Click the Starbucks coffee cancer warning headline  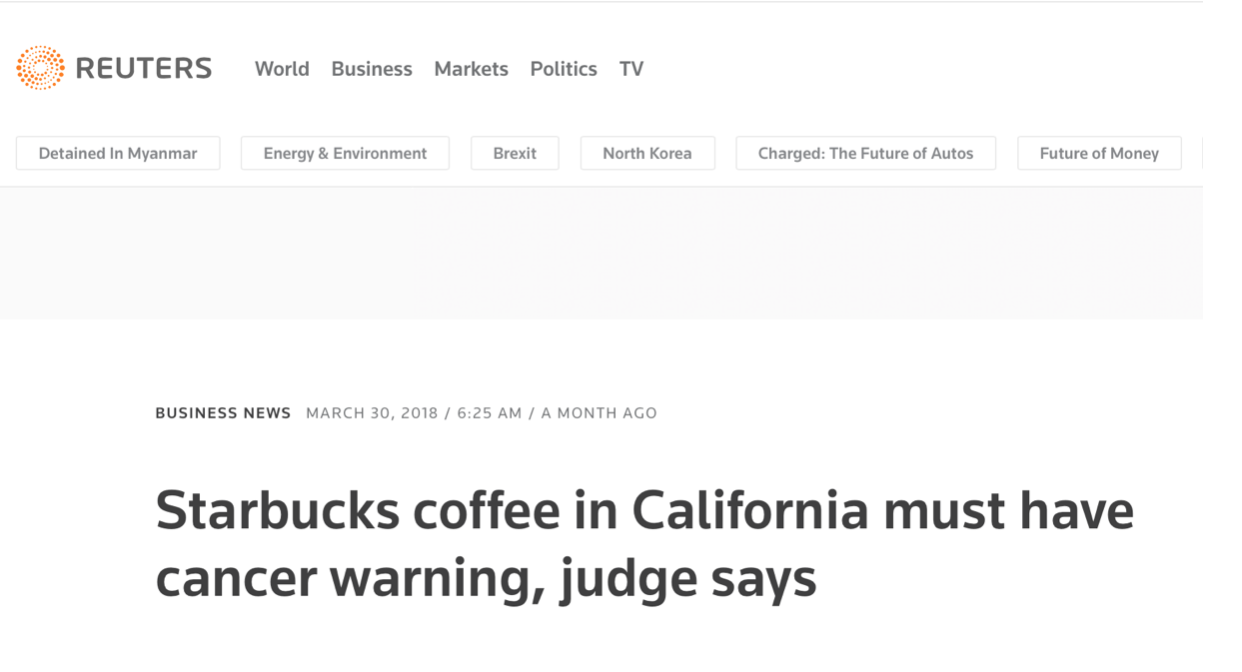(x=645, y=545)
